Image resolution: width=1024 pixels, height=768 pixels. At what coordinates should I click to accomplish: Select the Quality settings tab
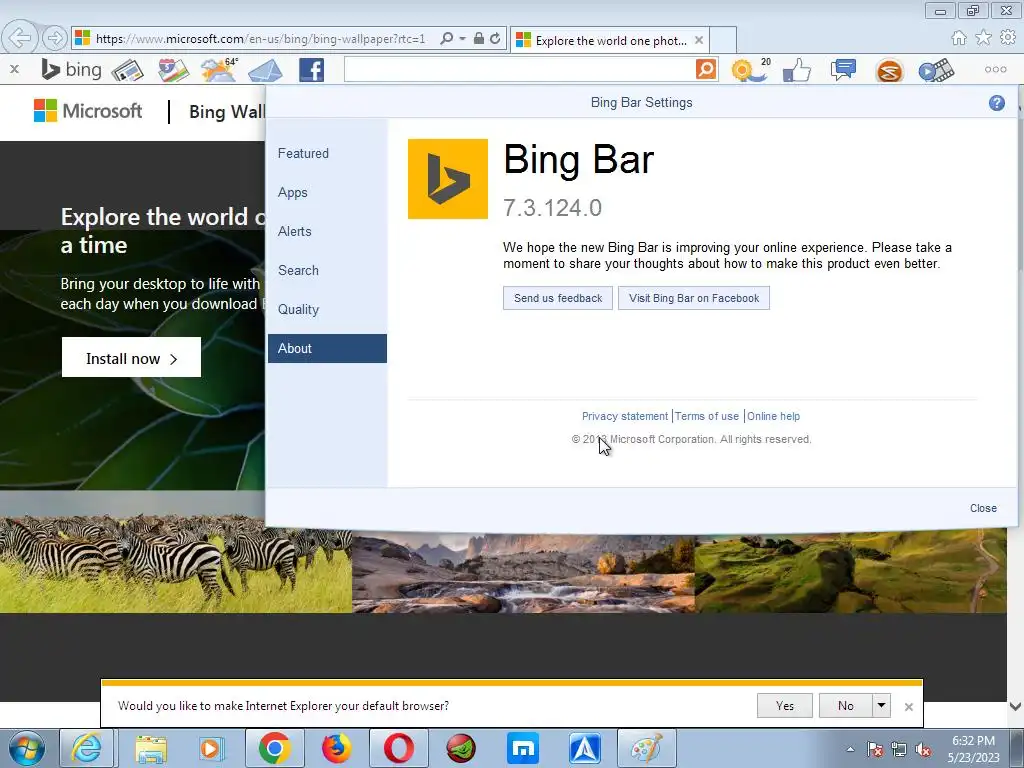tap(327, 310)
